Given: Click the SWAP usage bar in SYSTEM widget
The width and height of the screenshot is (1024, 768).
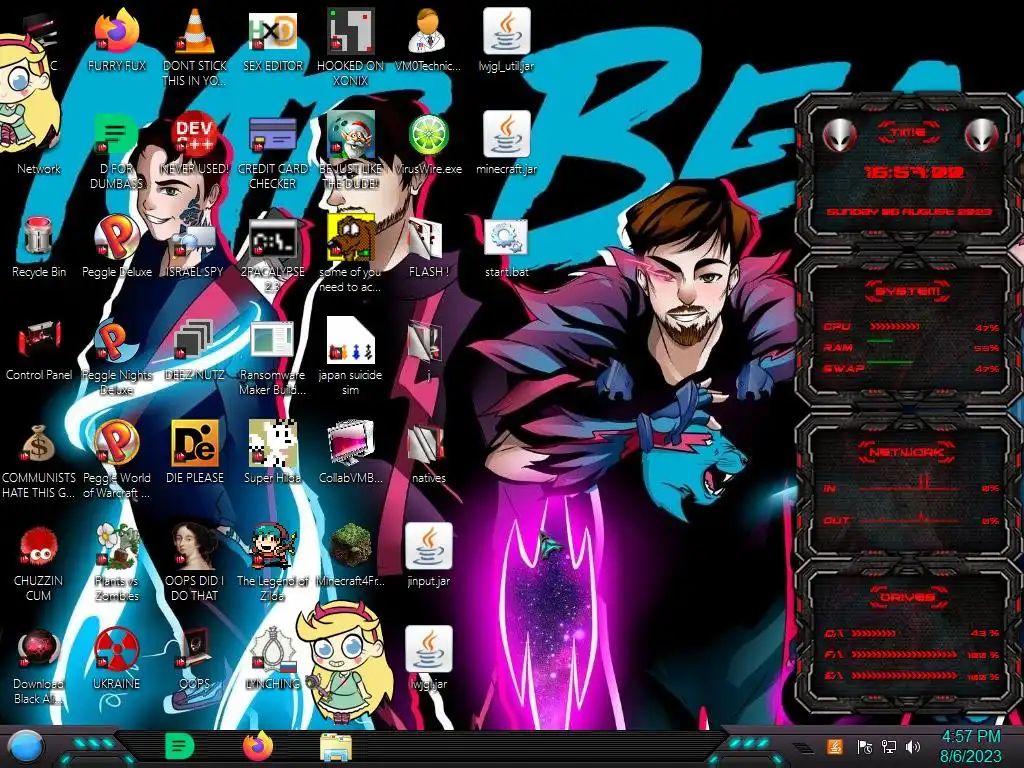Looking at the screenshot, I should coord(889,362).
